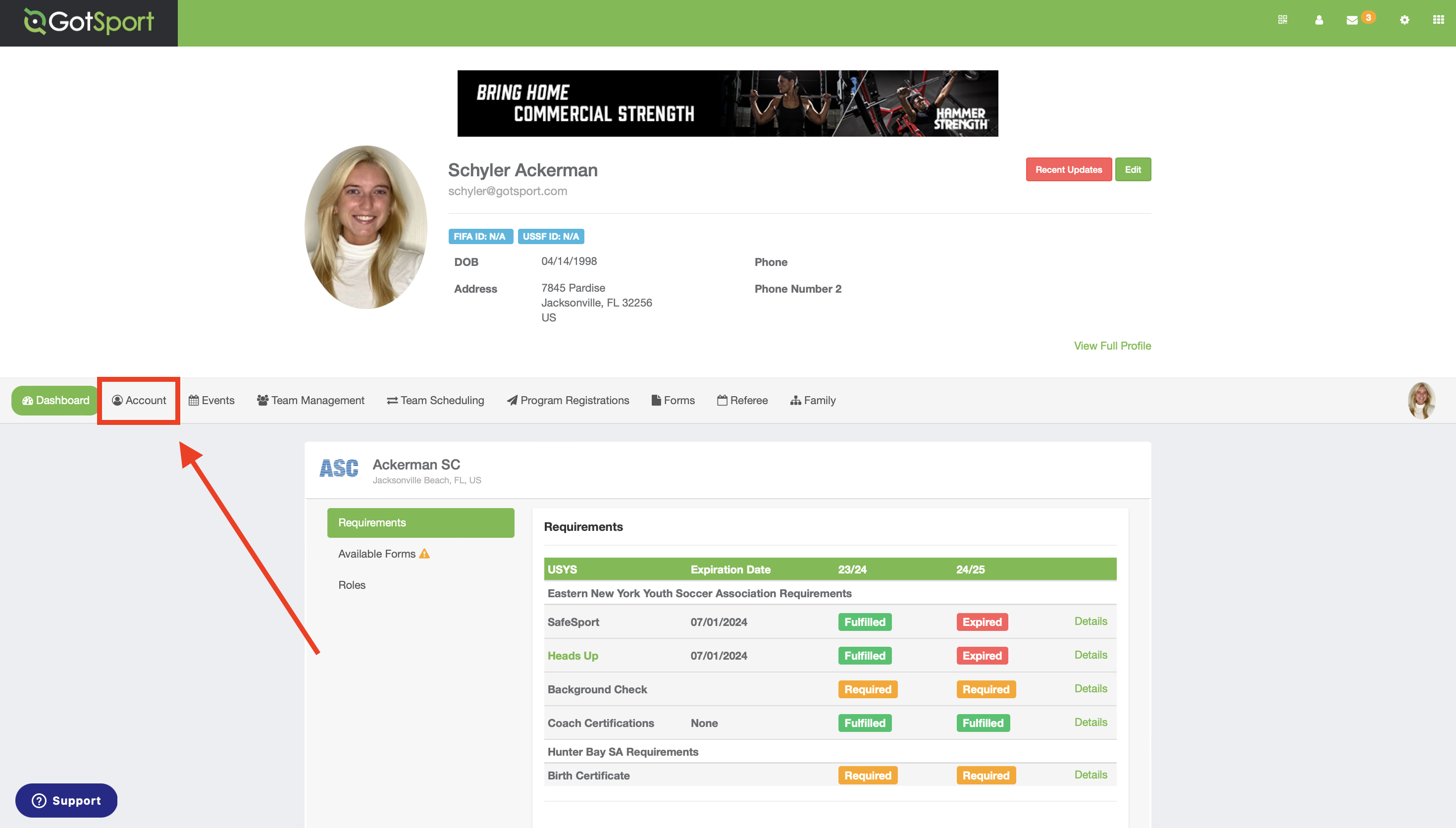Click the Schyler Ackerman name heading

pyautogui.click(x=522, y=170)
